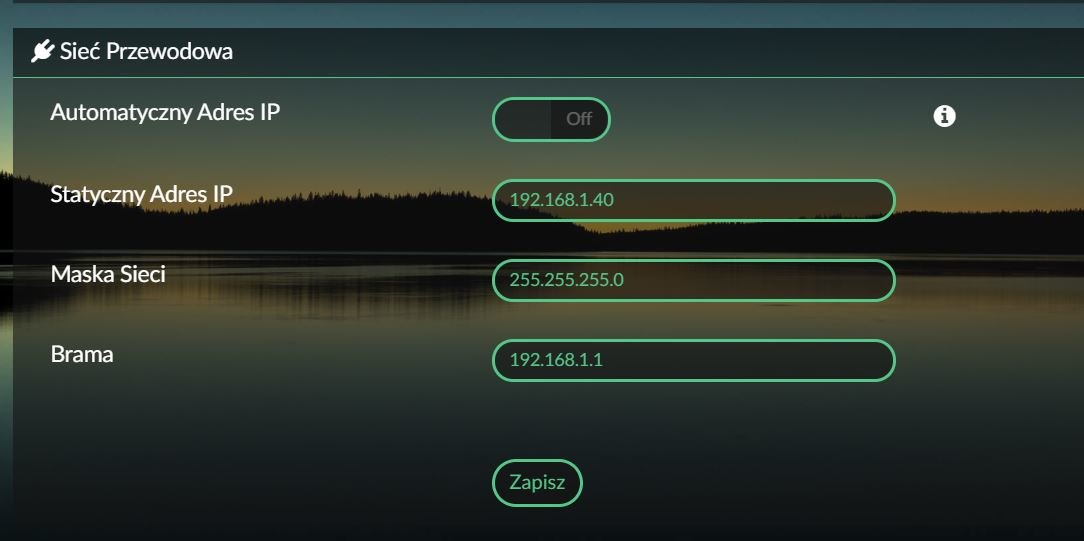Save settings with the Zapisz button
Screen dimensions: 1084x541
coord(537,482)
